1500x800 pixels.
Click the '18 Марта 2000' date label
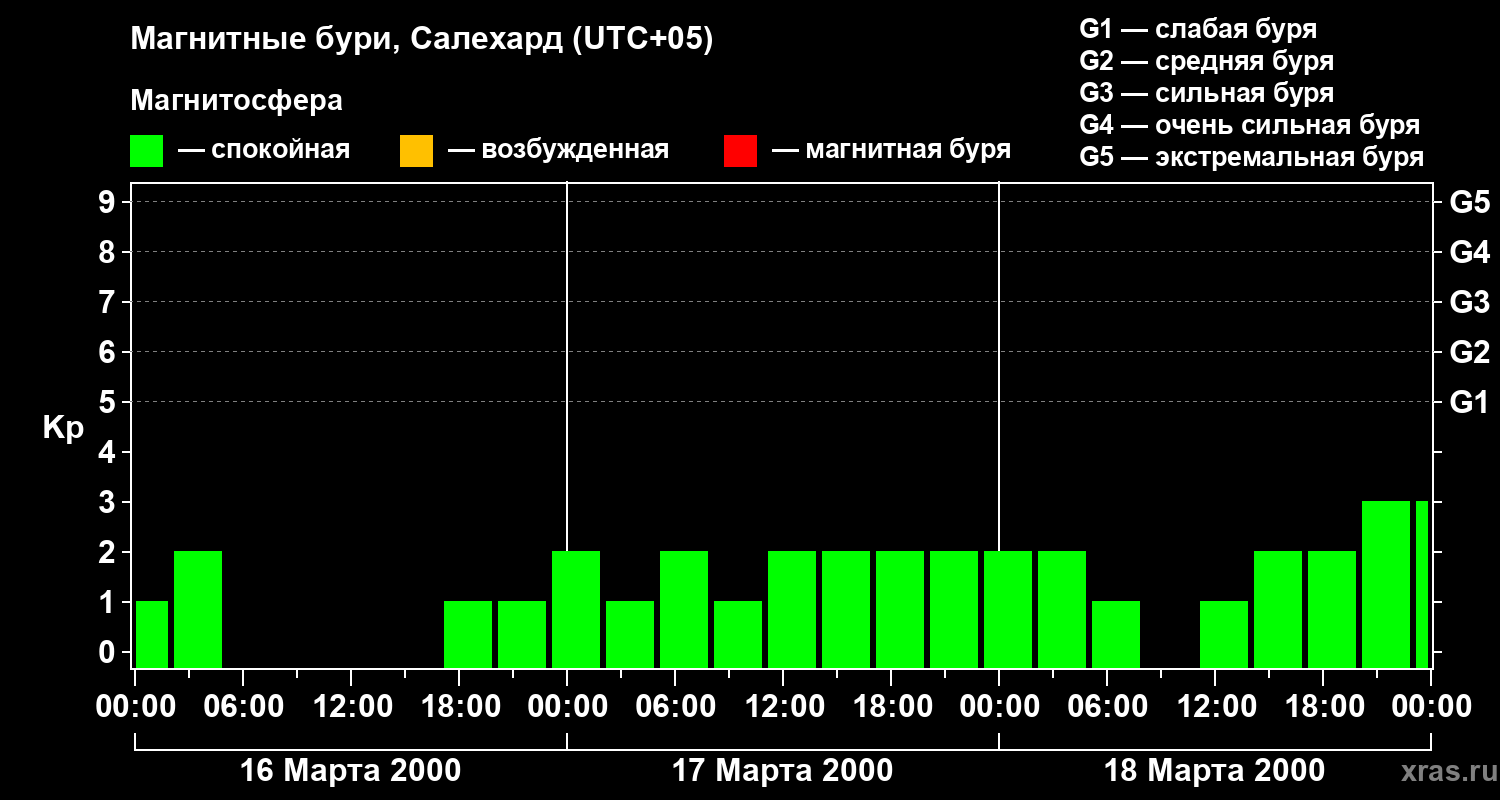coord(1215,771)
